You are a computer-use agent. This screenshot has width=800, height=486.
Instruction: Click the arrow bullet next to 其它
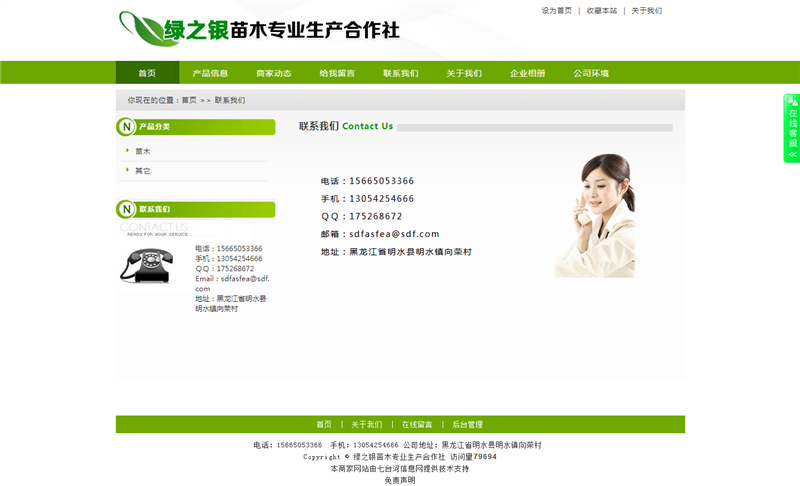click(x=127, y=170)
